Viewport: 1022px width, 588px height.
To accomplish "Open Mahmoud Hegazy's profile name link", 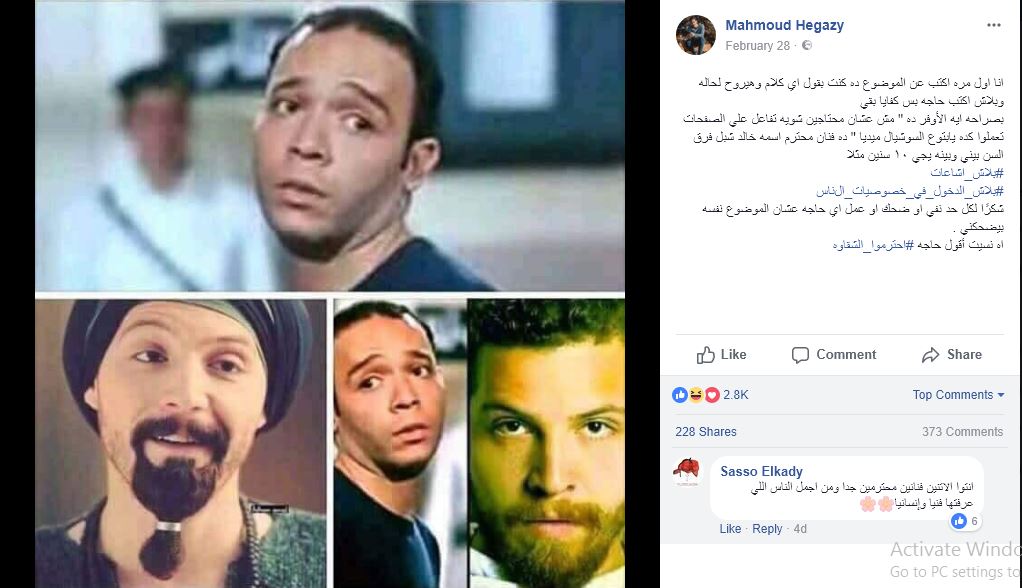I will click(784, 25).
